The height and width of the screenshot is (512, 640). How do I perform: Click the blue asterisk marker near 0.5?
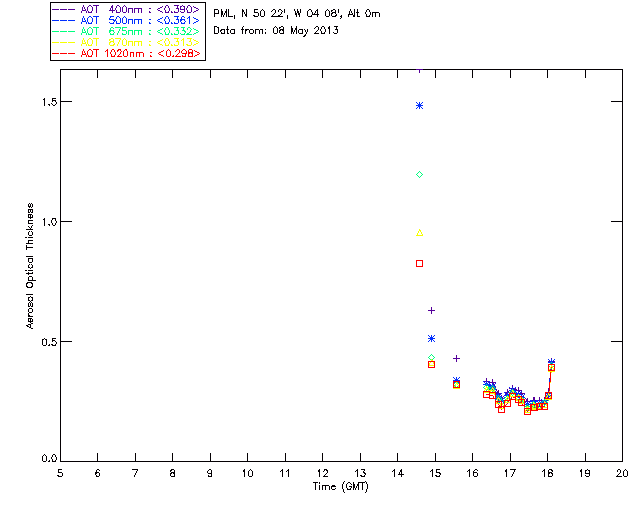click(x=431, y=339)
